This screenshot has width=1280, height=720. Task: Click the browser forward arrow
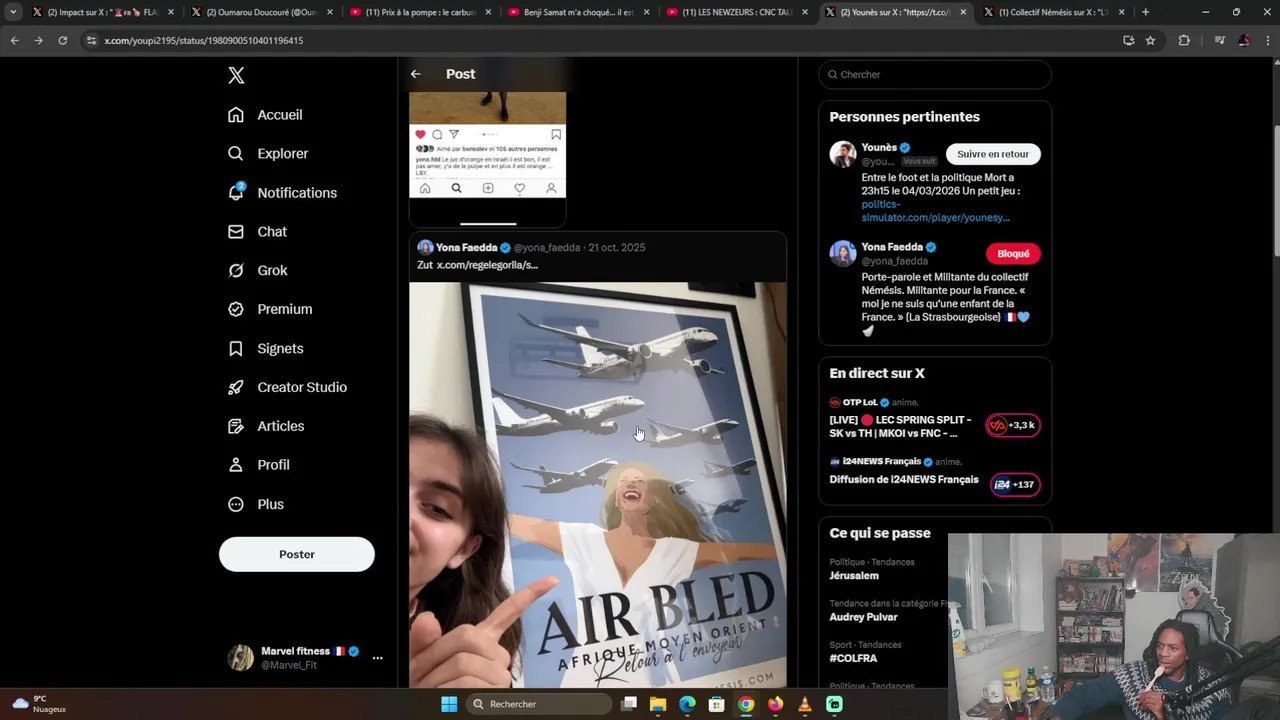point(38,40)
